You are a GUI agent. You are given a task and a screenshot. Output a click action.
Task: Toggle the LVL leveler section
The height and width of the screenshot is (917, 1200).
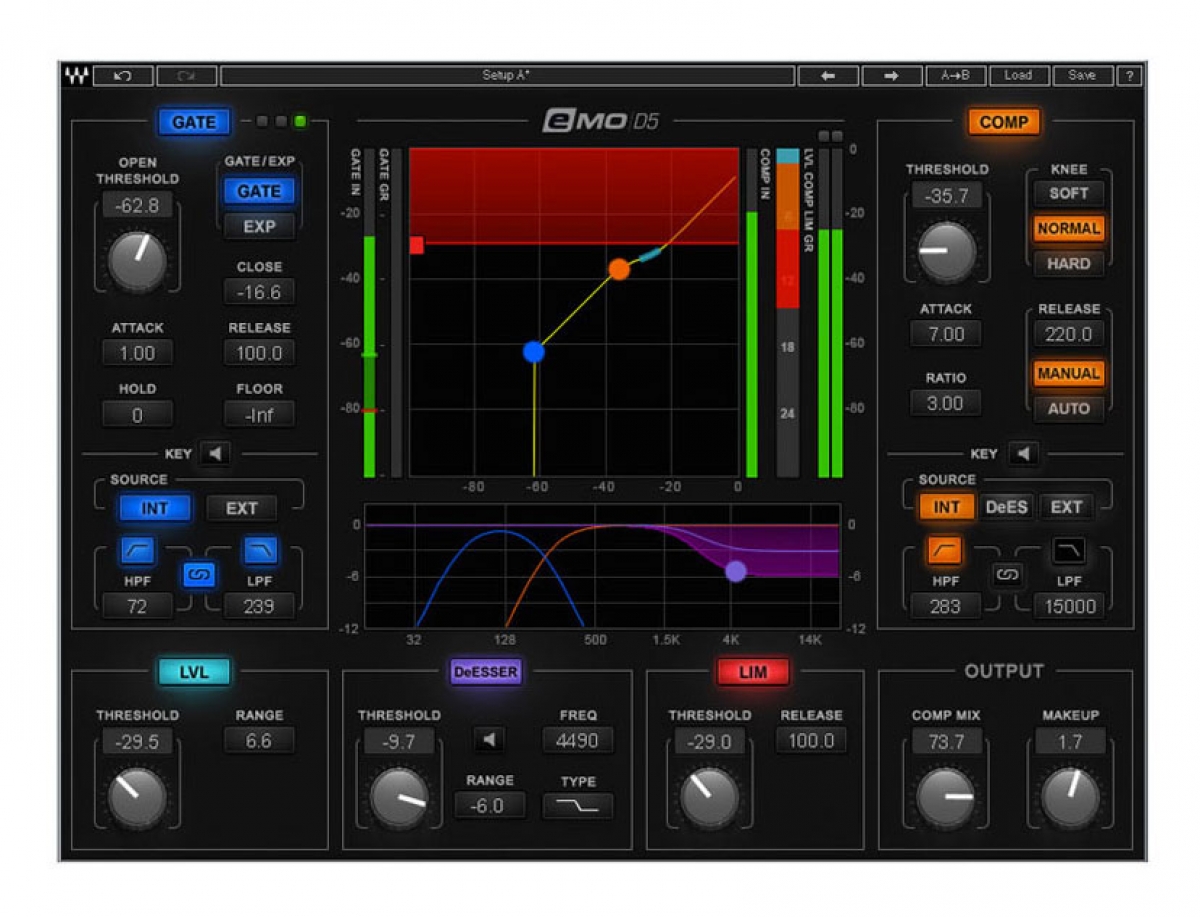click(194, 672)
